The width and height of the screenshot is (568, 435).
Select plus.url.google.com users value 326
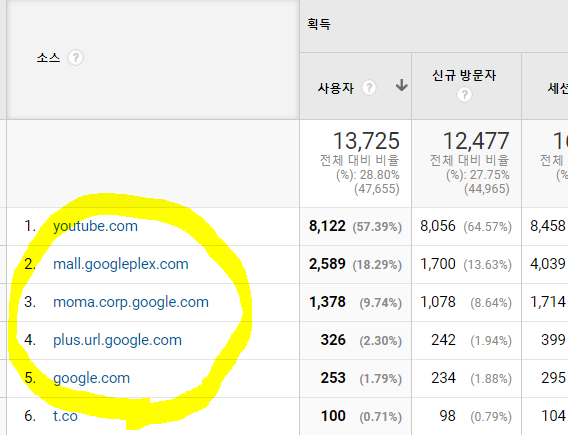click(x=333, y=340)
